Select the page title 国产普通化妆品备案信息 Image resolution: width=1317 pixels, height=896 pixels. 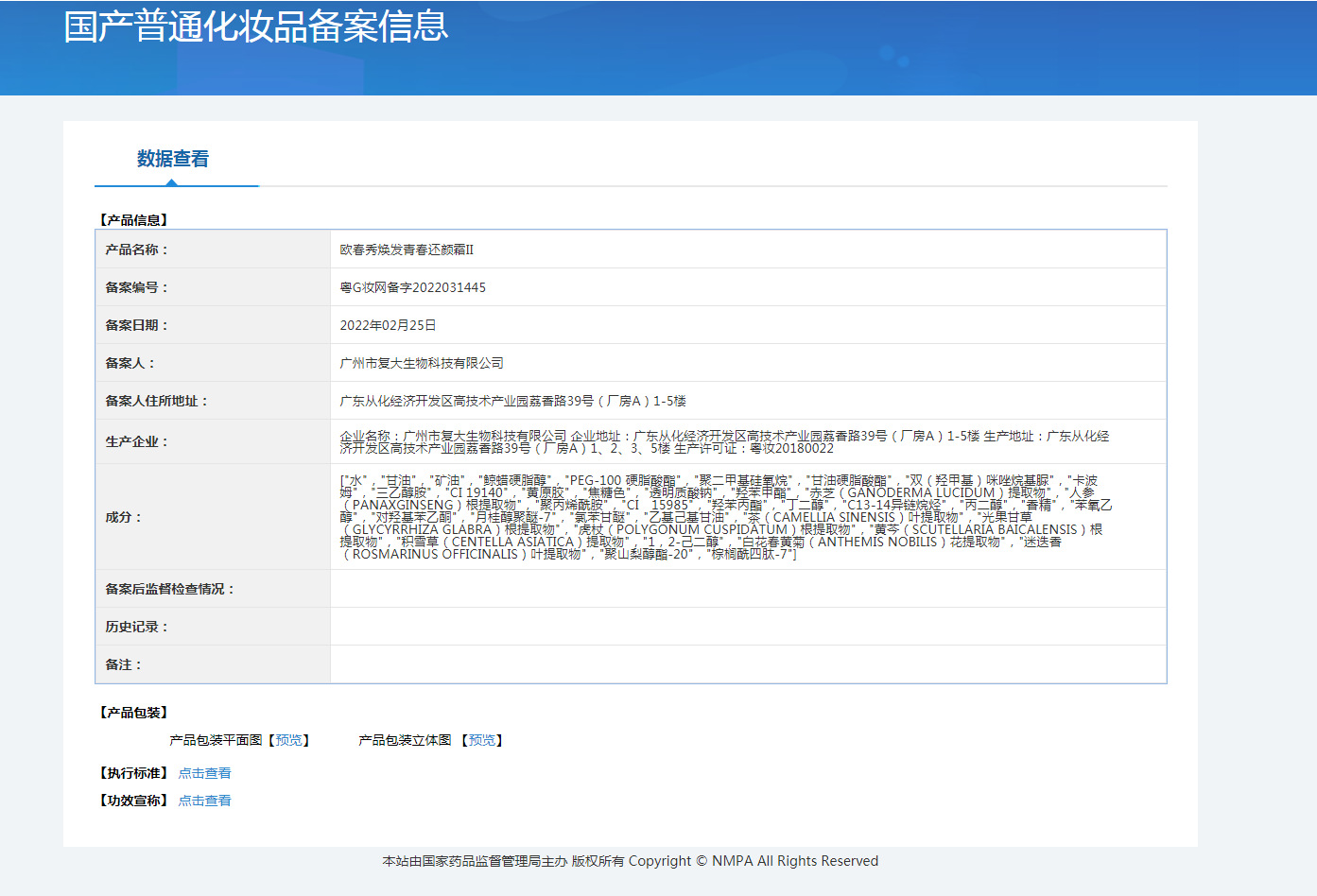(256, 26)
